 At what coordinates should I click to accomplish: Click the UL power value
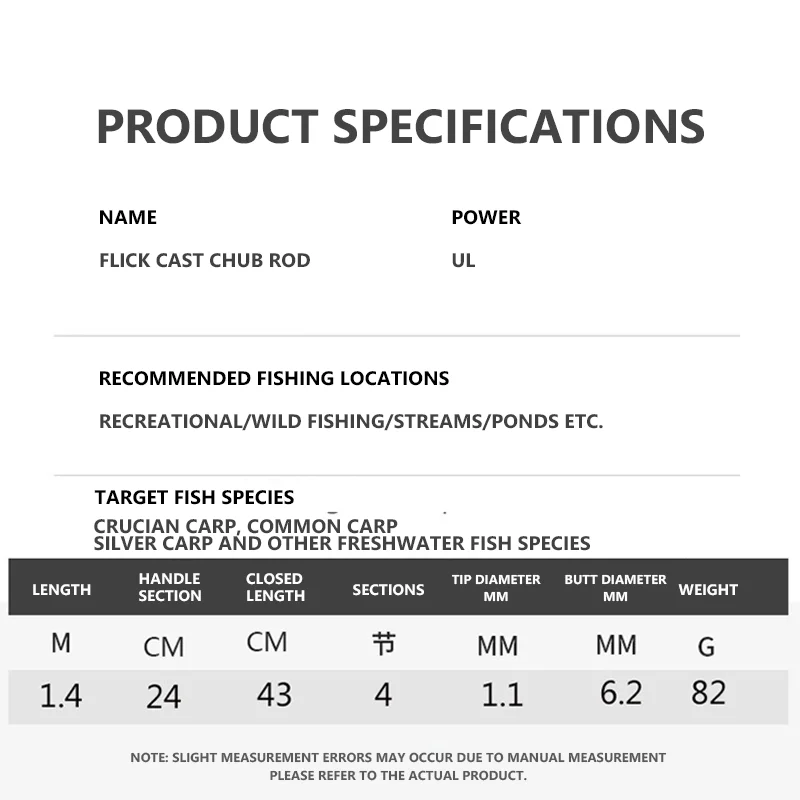463,260
